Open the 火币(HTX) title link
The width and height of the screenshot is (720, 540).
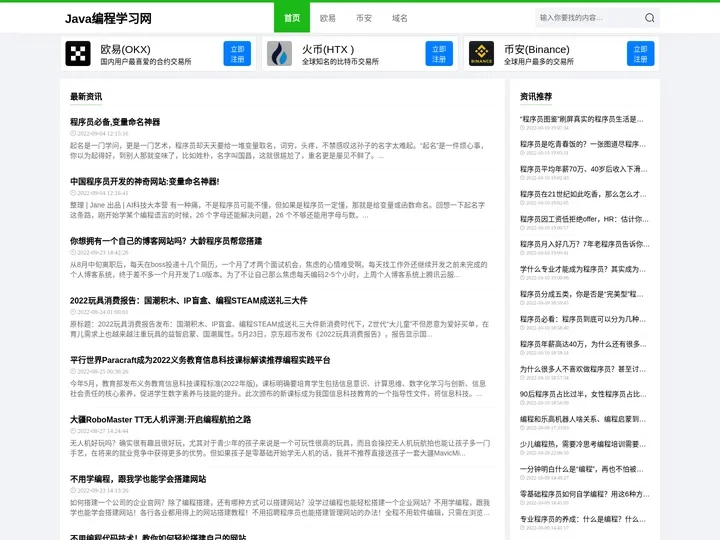pos(328,49)
